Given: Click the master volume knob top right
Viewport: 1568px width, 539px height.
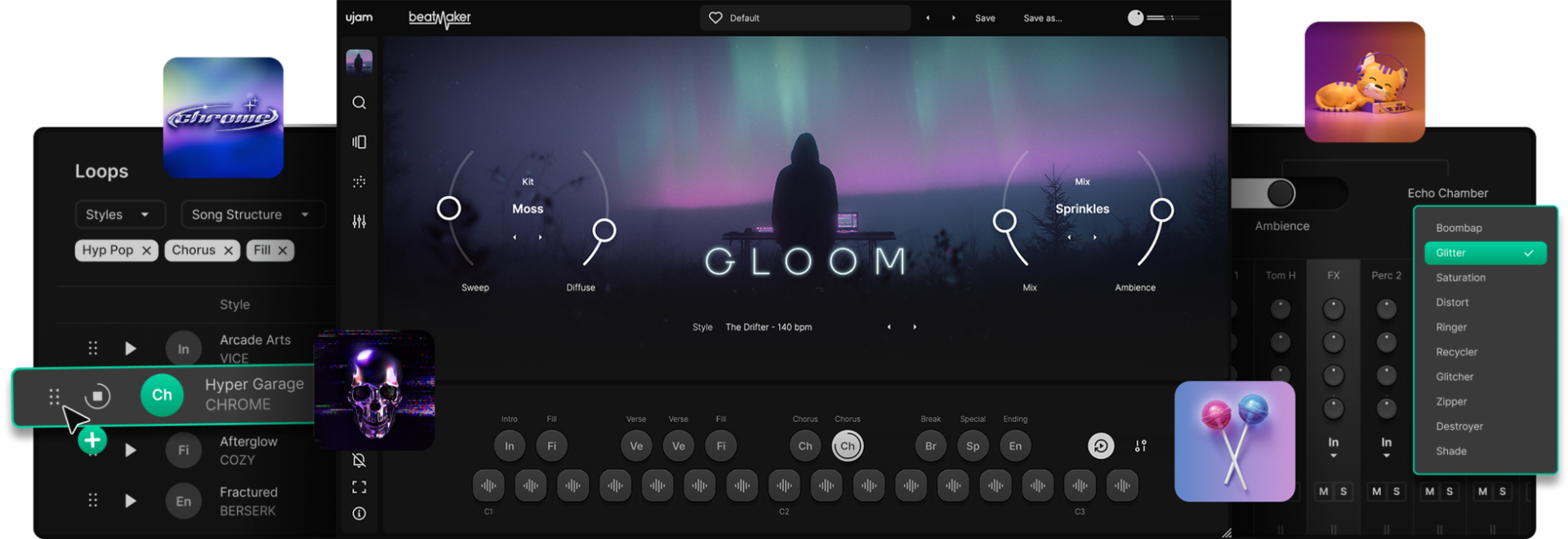Looking at the screenshot, I should [1136, 18].
